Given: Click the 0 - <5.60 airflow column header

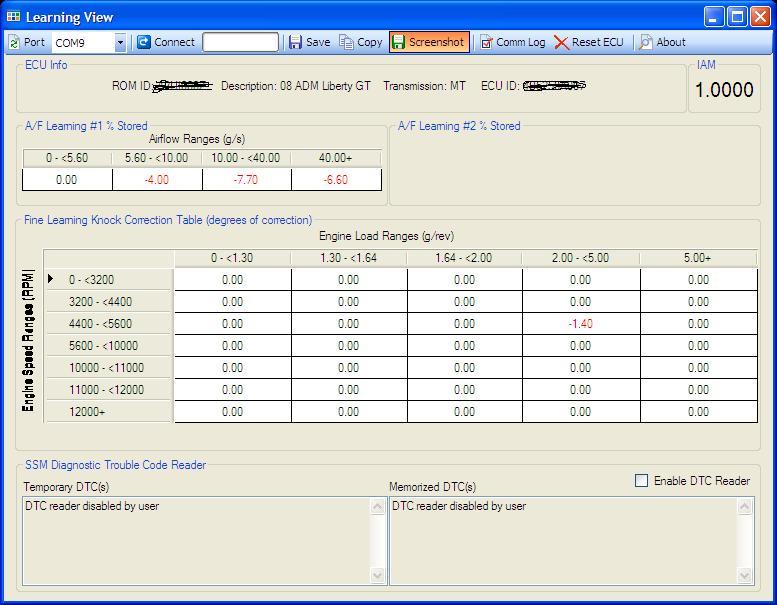Looking at the screenshot, I should point(67,158).
